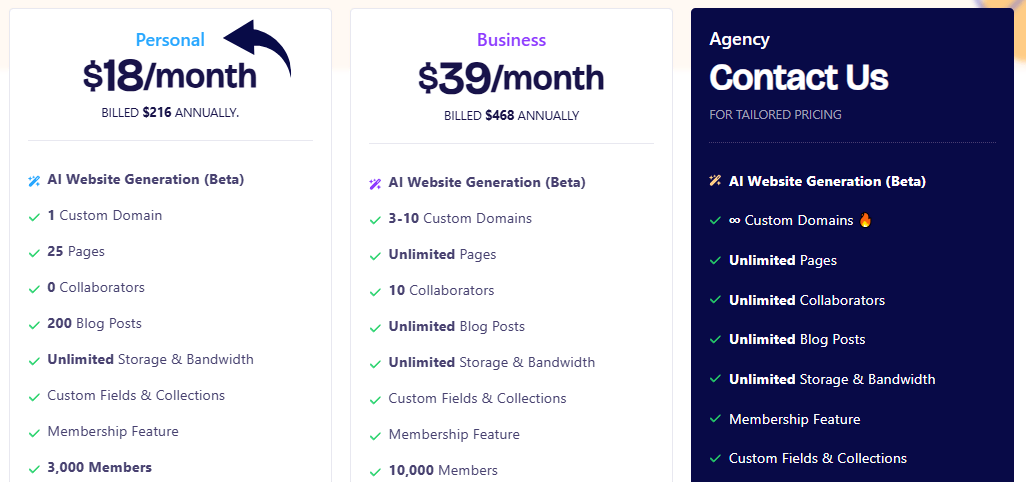Click the checkmark beside 10 Collaborators
This screenshot has width=1026, height=482.
coord(375,291)
